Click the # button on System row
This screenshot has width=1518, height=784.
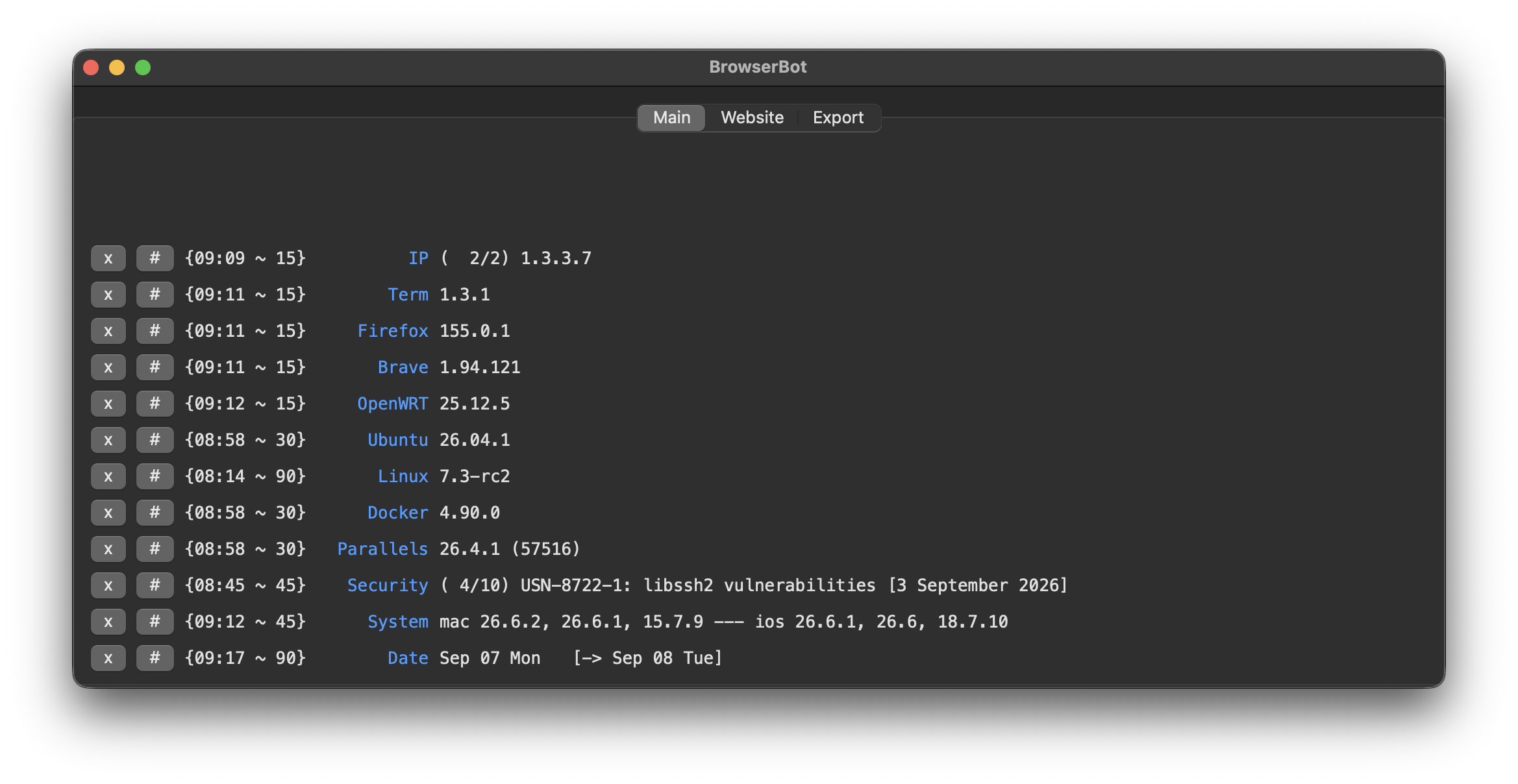point(155,622)
